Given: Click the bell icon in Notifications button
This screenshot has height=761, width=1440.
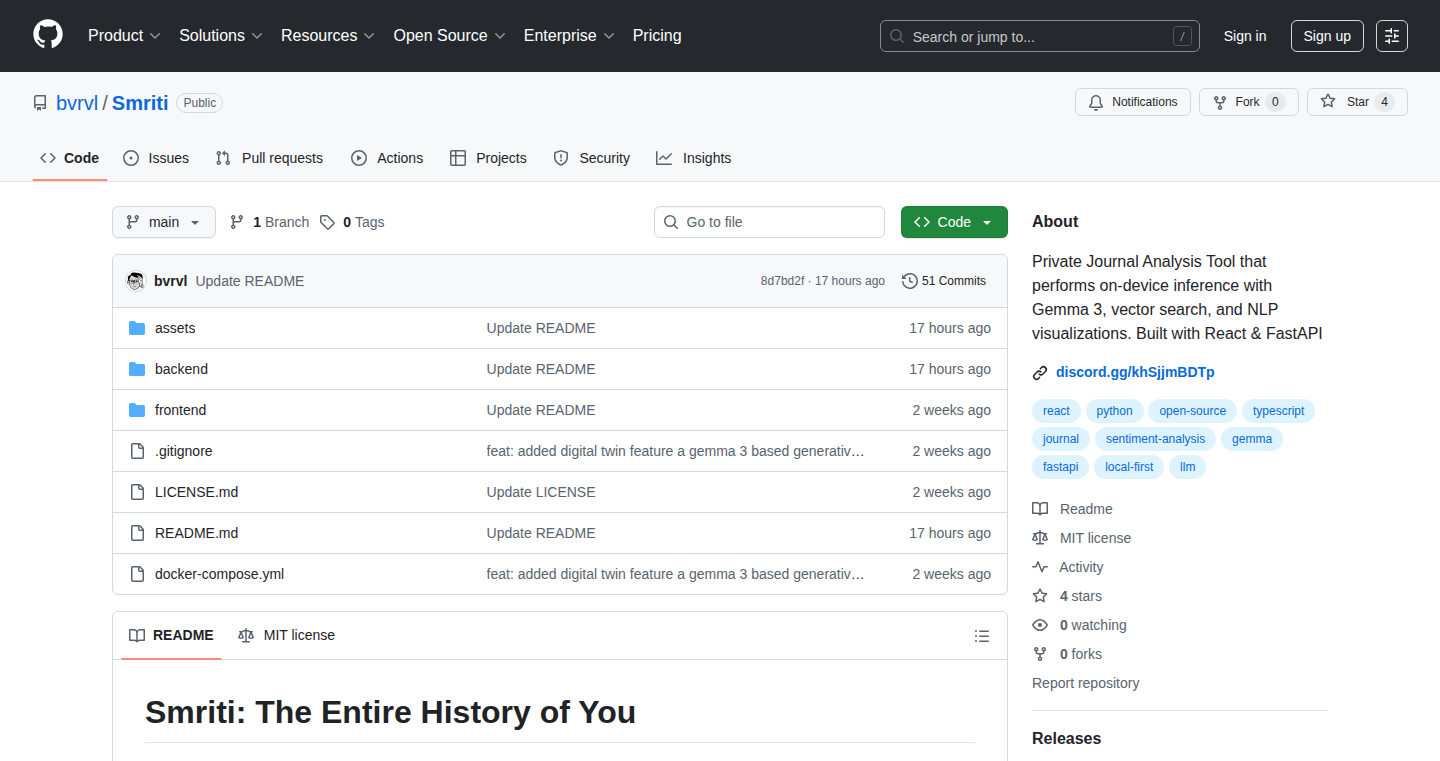Looking at the screenshot, I should coord(1096,102).
